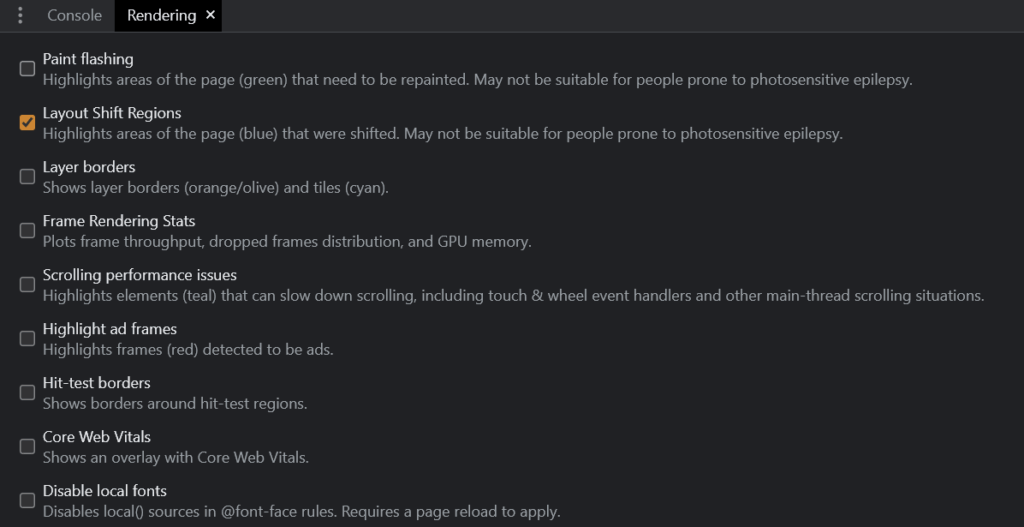The image size is (1024, 527).
Task: Close the Rendering tab
Action: [x=210, y=15]
